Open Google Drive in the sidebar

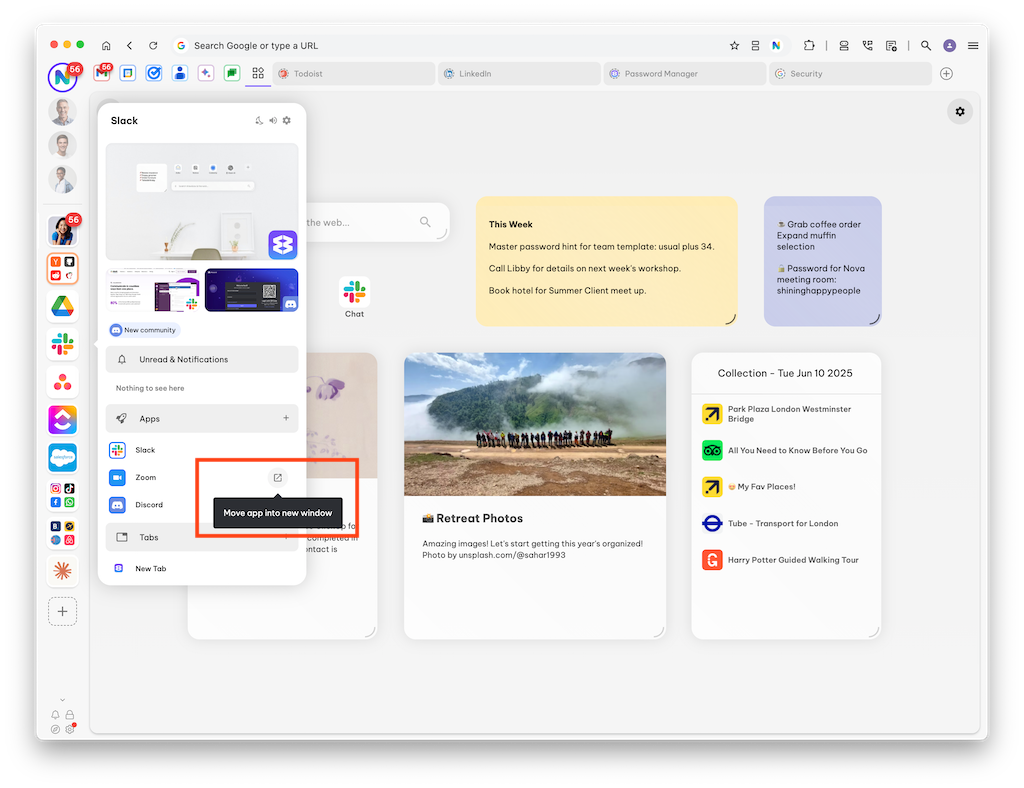(63, 306)
